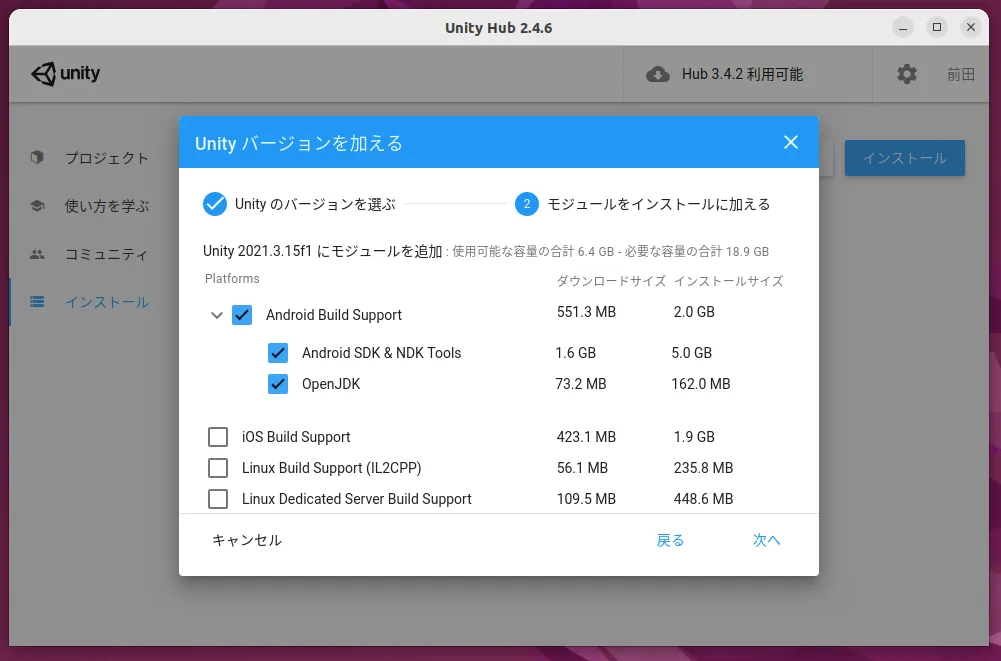
Task: Click the OpenJDK label
Action: [331, 384]
